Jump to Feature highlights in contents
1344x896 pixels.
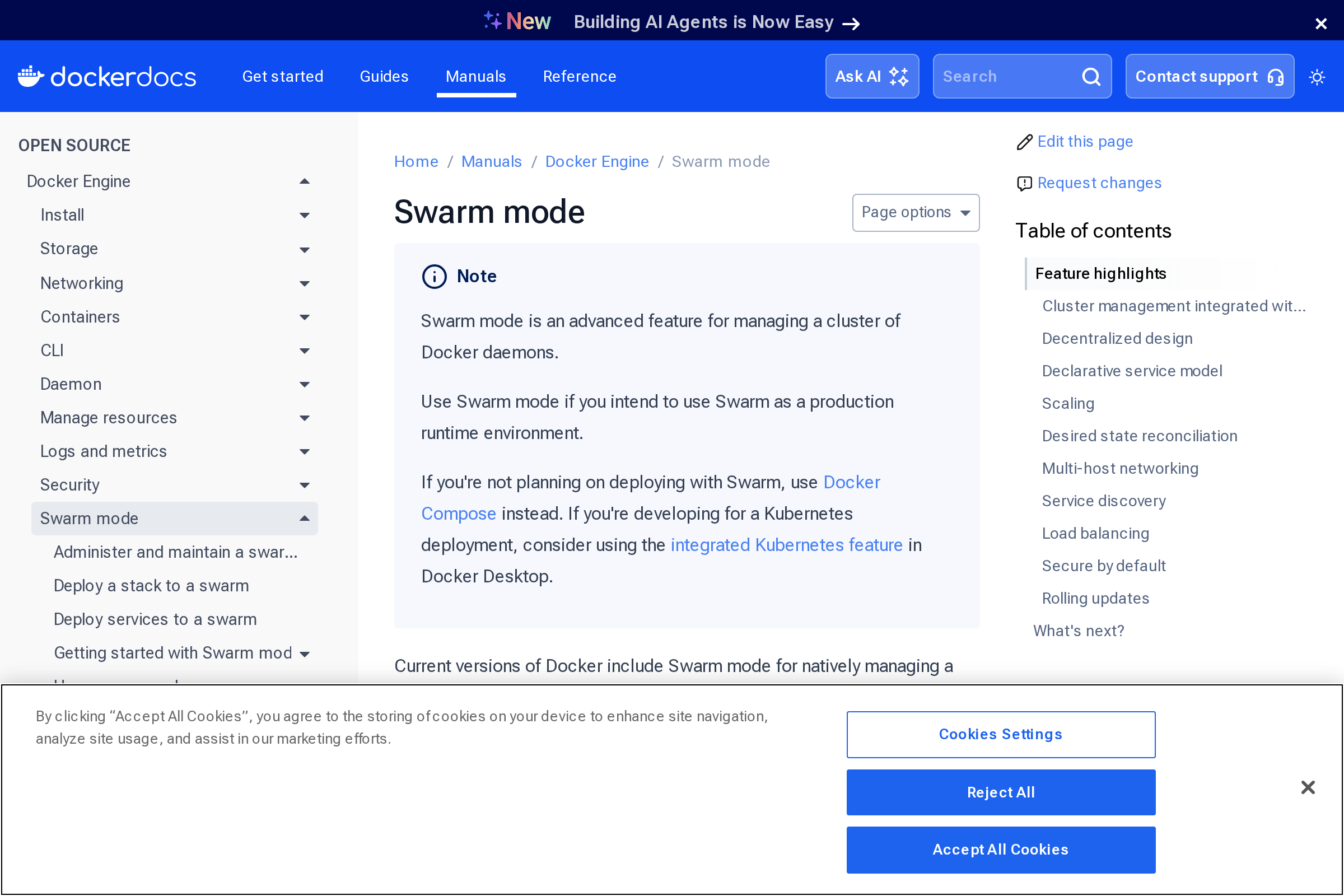1100,274
